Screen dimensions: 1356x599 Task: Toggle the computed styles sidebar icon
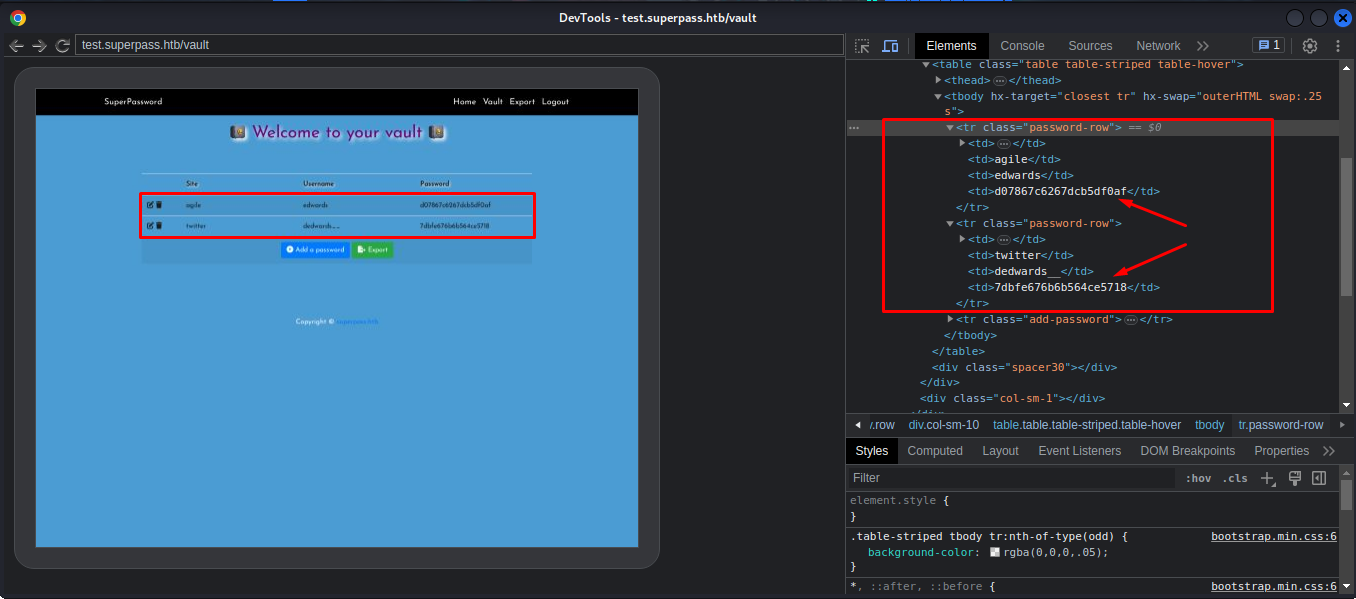click(x=1319, y=478)
